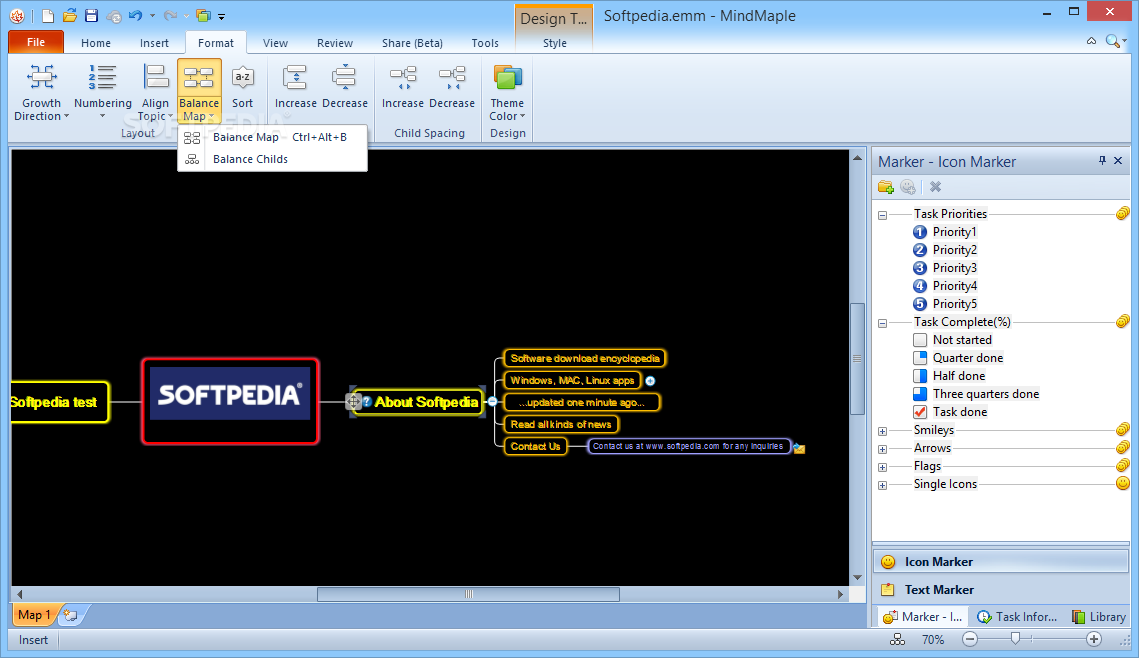Click the horizontal scrollbar thumb
This screenshot has height=658, width=1139.
tap(469, 594)
